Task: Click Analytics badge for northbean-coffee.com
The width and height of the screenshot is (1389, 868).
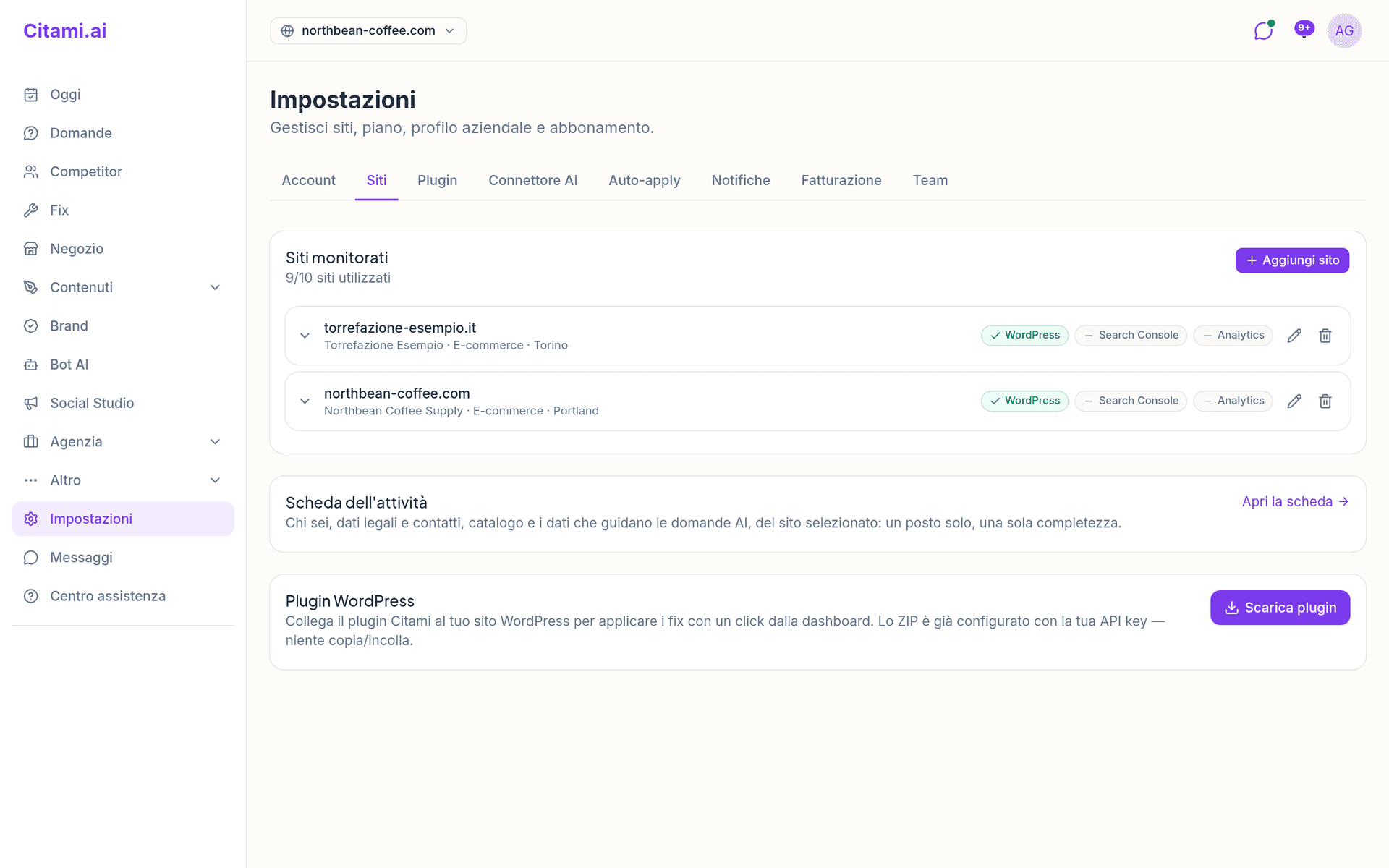Action: (1233, 401)
